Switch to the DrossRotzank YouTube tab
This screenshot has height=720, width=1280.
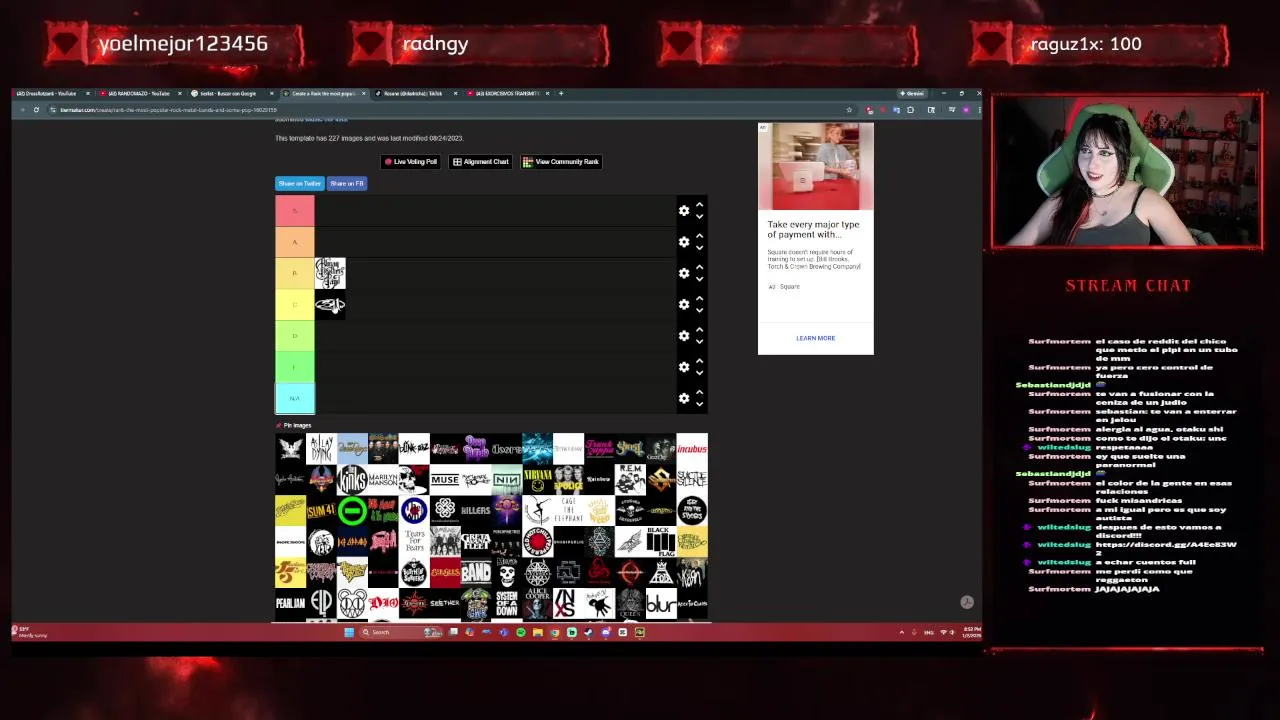[50, 93]
